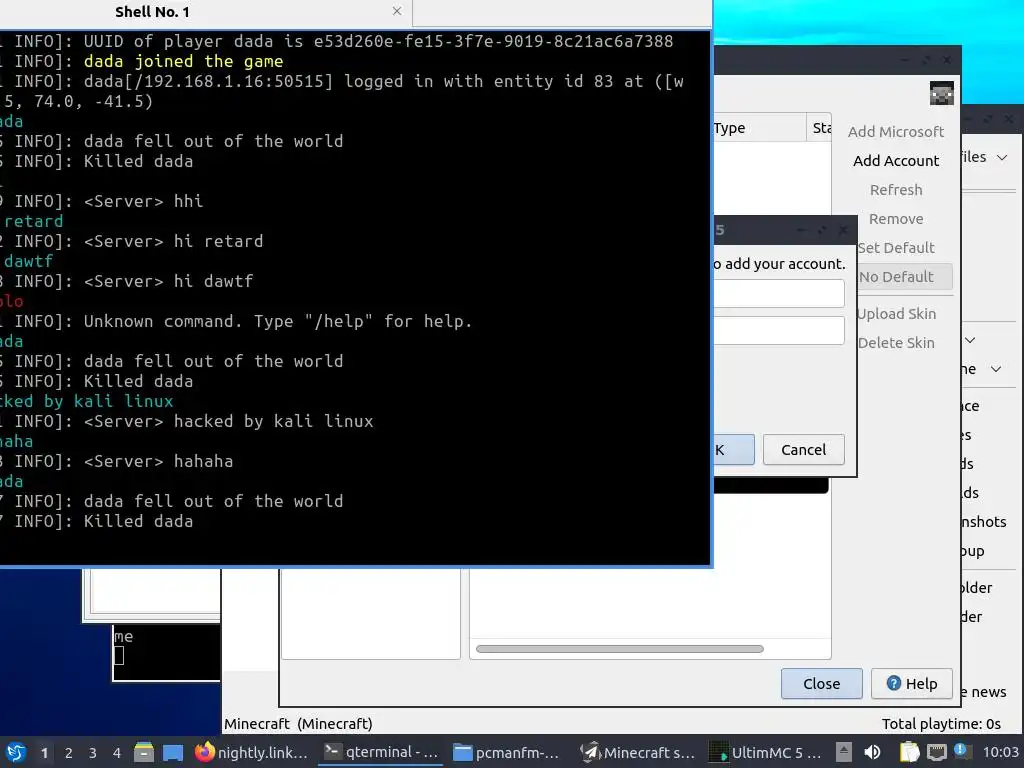Click the '<Server> hahaha' terminal line
The image size is (1024, 768).
158,461
